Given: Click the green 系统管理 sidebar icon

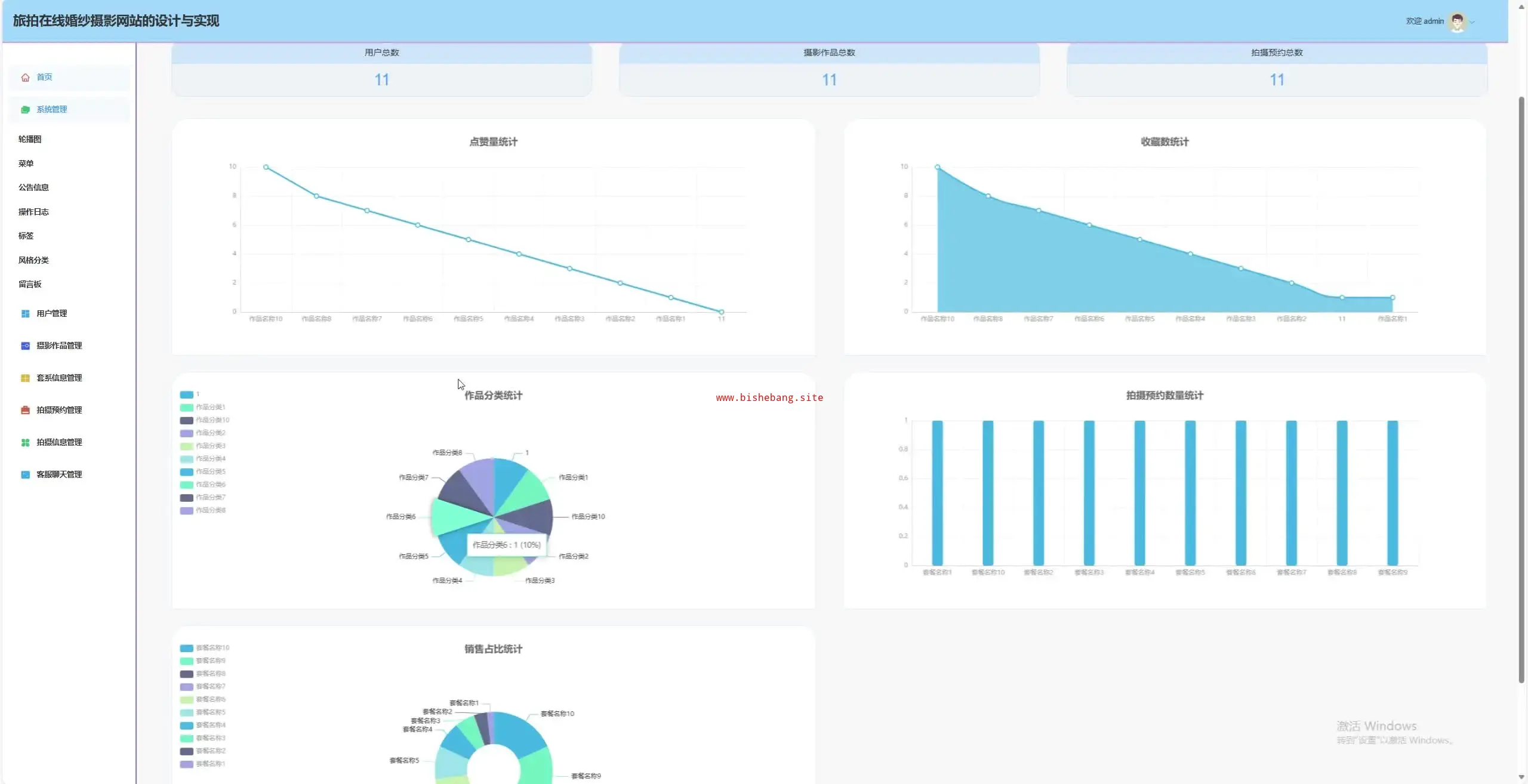Looking at the screenshot, I should tap(25, 110).
